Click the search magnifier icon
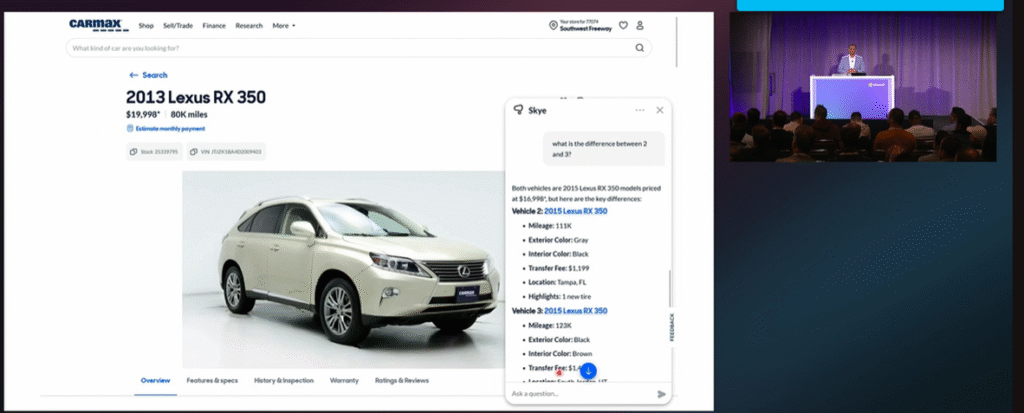This screenshot has width=1024, height=413. tap(639, 48)
